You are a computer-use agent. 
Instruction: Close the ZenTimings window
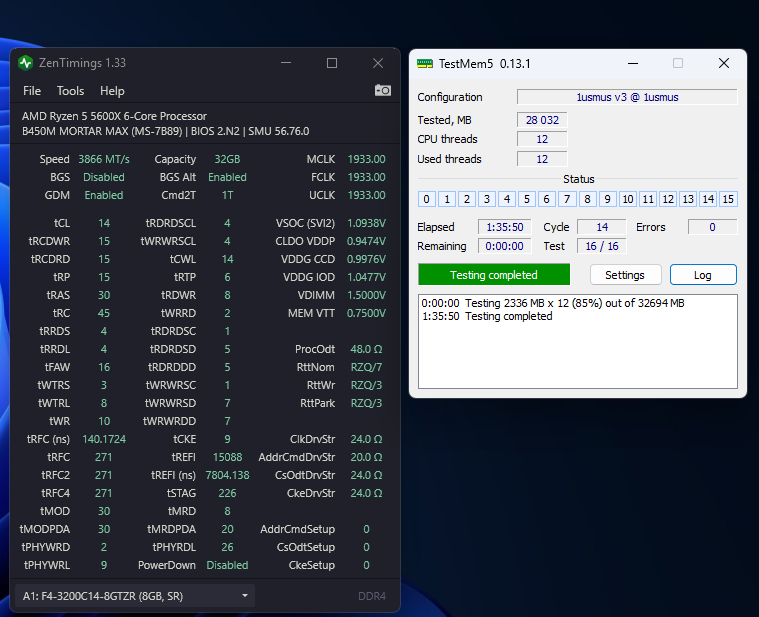[378, 63]
